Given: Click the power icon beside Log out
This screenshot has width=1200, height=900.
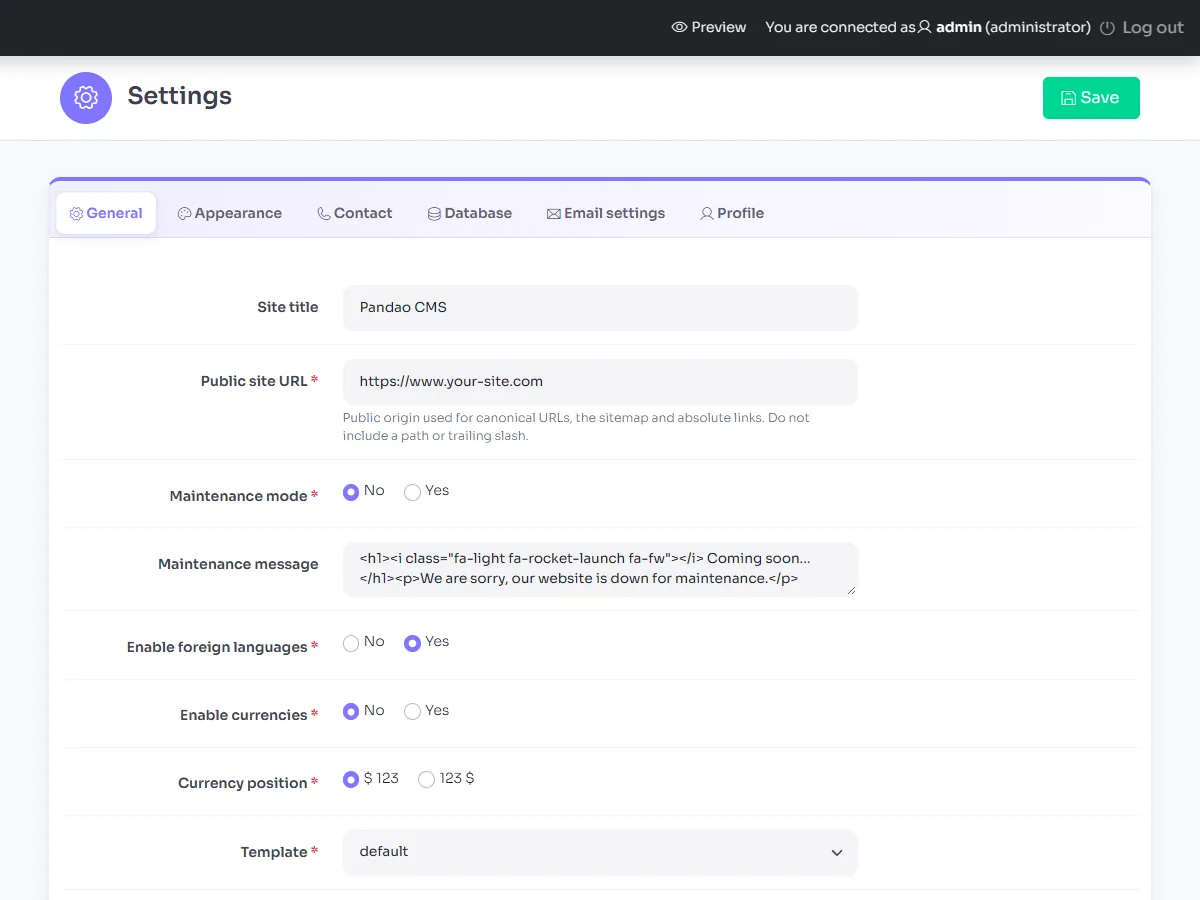Looking at the screenshot, I should point(1107,28).
